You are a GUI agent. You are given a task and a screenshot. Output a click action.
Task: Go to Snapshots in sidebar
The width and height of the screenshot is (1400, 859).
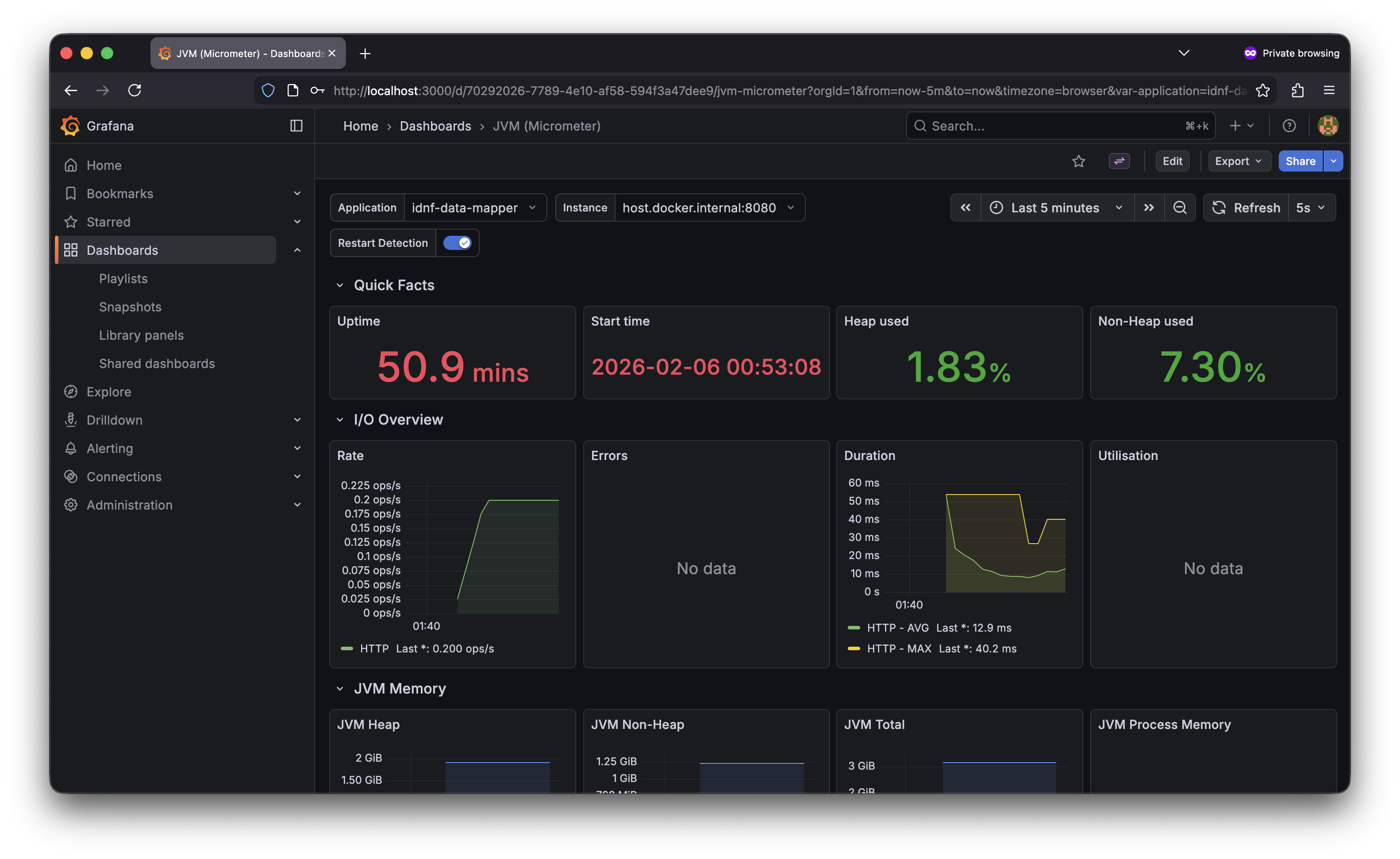[x=130, y=307]
